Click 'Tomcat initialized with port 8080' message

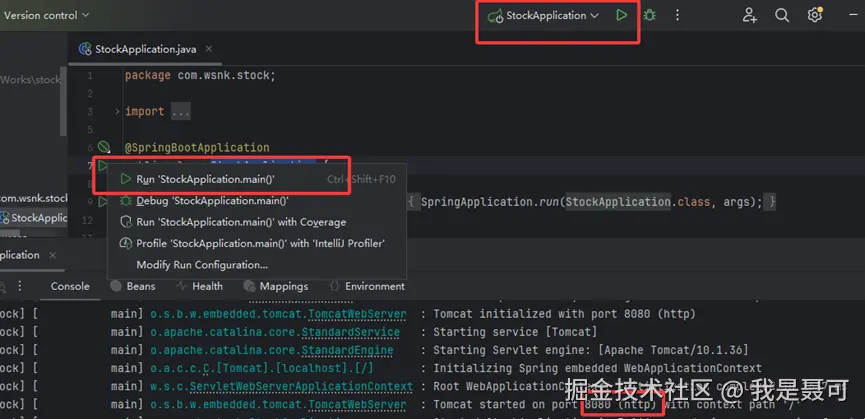click(564, 314)
